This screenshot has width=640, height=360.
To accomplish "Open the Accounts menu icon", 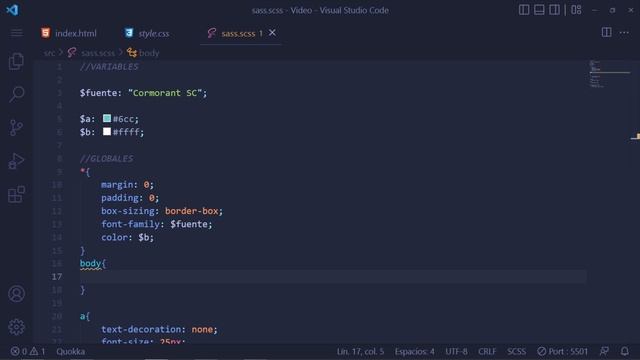I will [x=16, y=294].
